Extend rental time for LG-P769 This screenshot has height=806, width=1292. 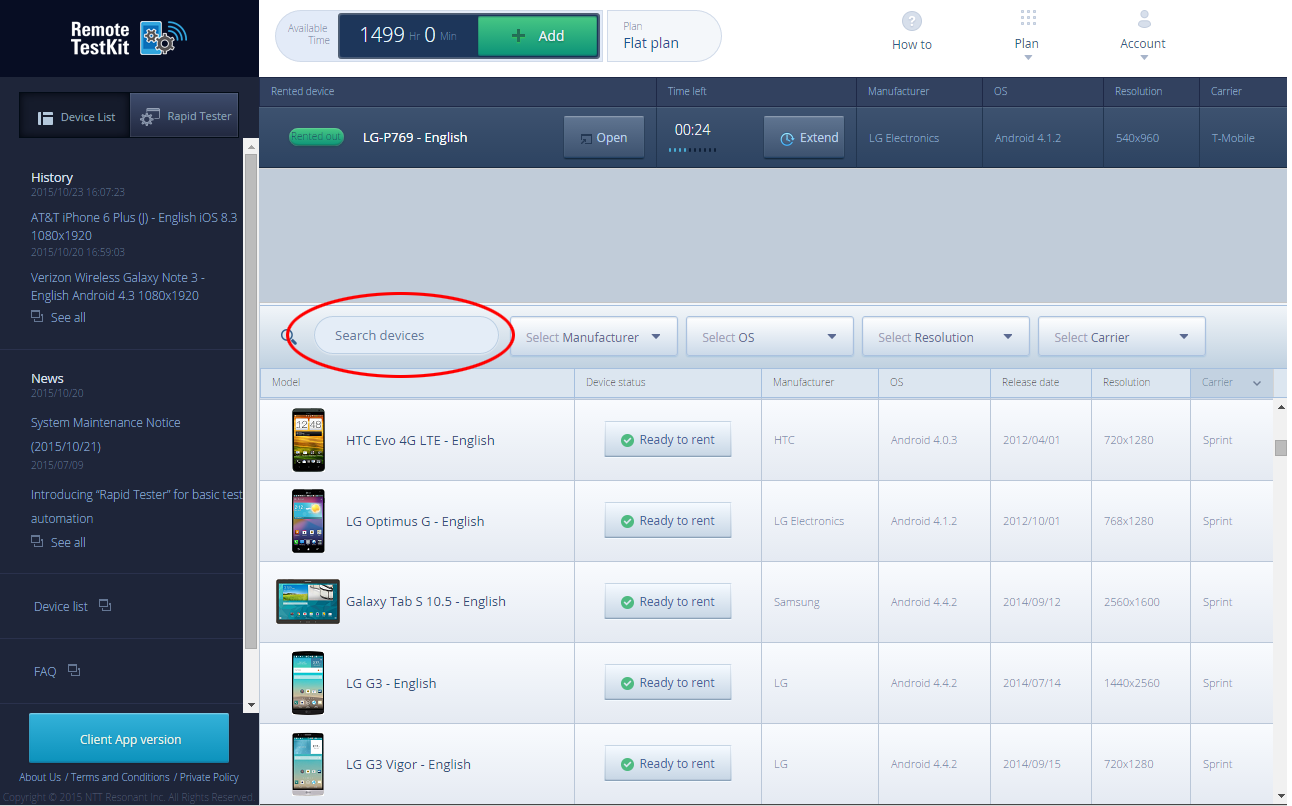click(x=804, y=138)
